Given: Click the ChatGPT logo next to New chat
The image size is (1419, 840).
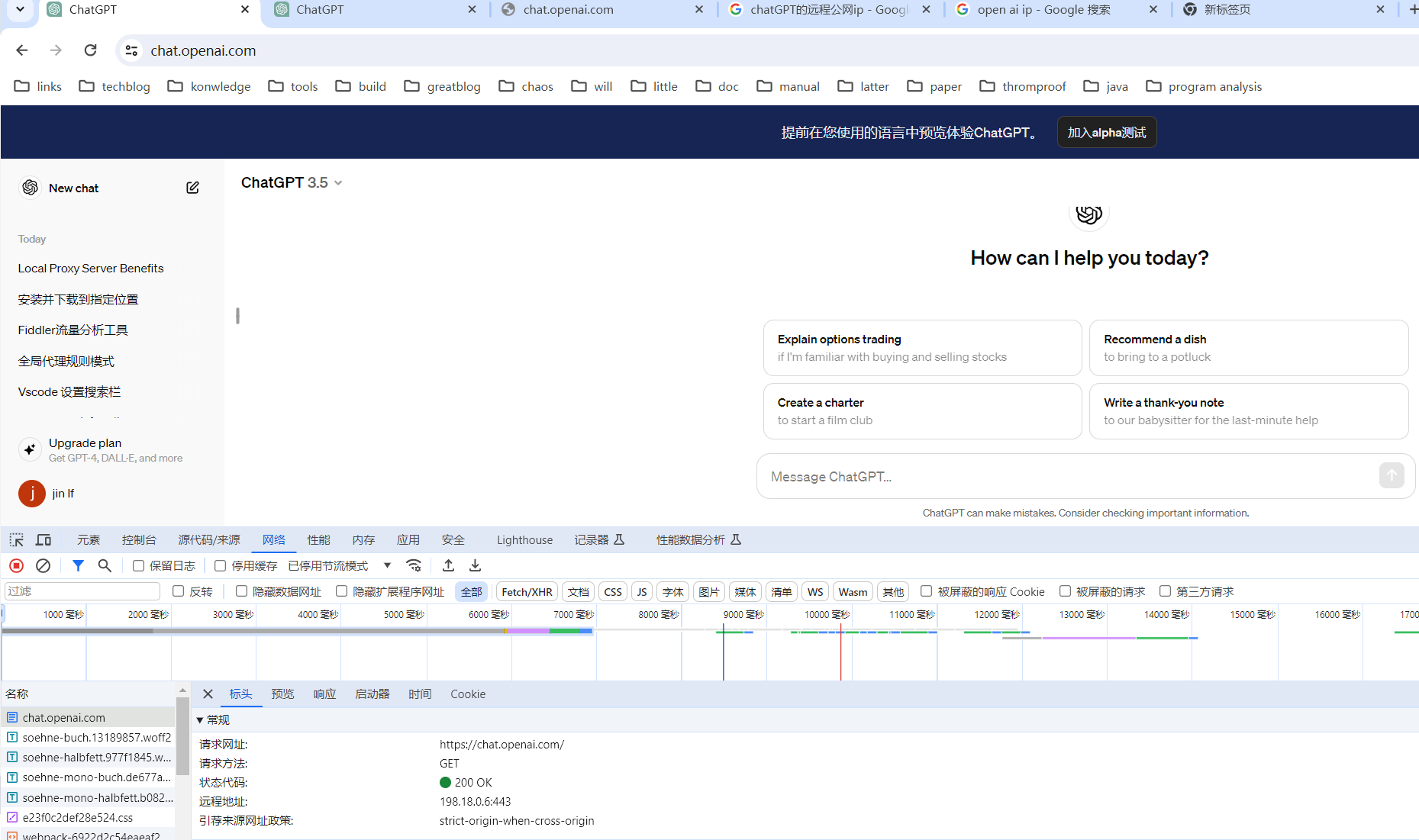Looking at the screenshot, I should tap(31, 188).
